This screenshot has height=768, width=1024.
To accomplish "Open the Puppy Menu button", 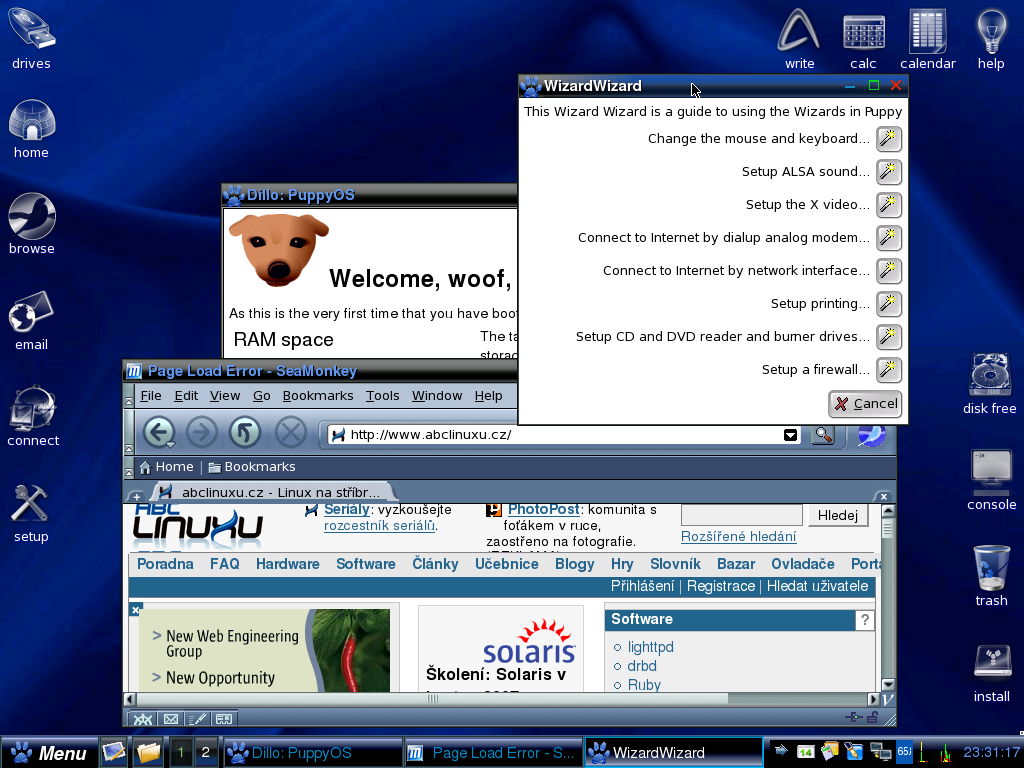I will (50, 753).
